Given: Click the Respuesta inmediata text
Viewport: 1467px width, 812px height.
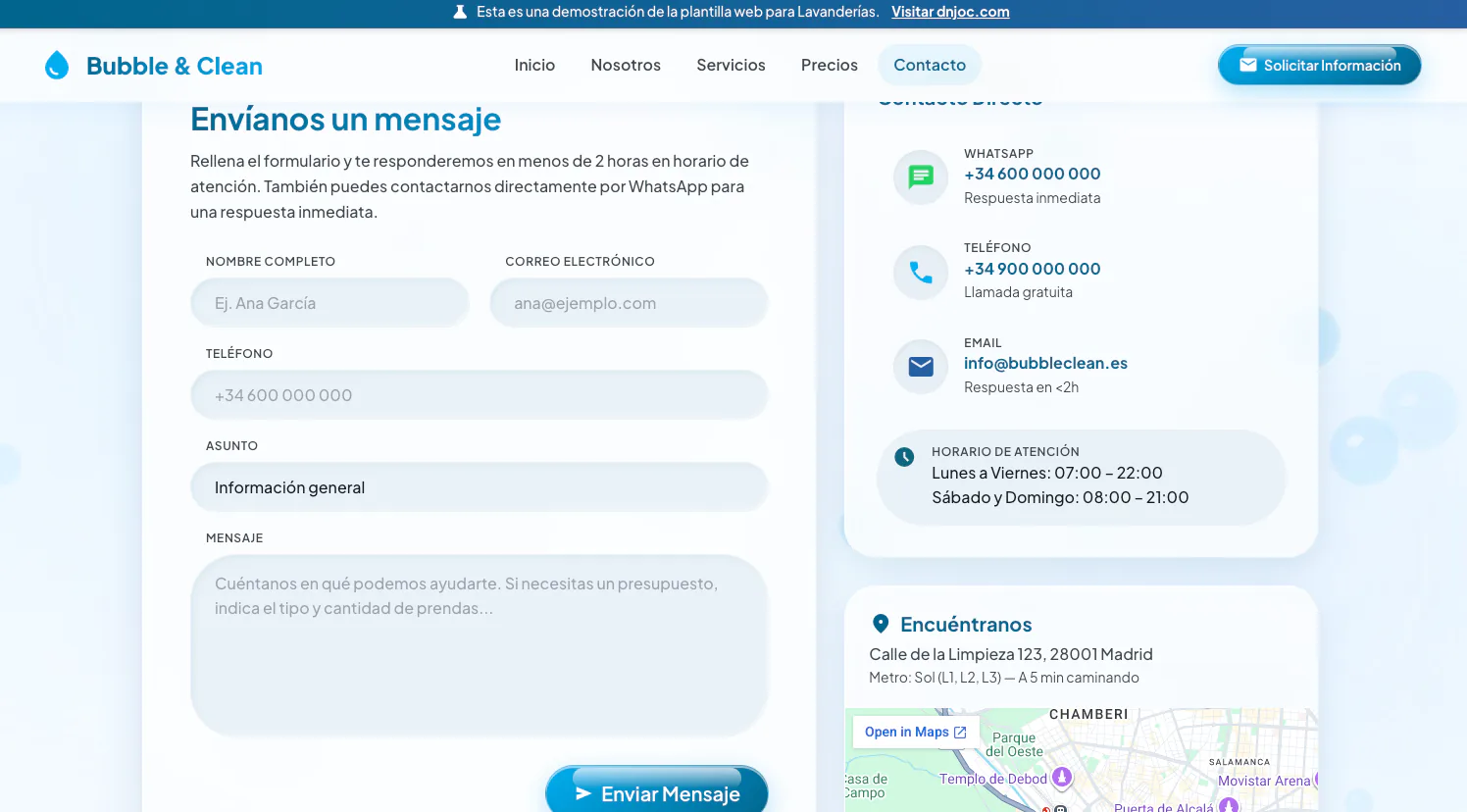Looking at the screenshot, I should (1032, 198).
